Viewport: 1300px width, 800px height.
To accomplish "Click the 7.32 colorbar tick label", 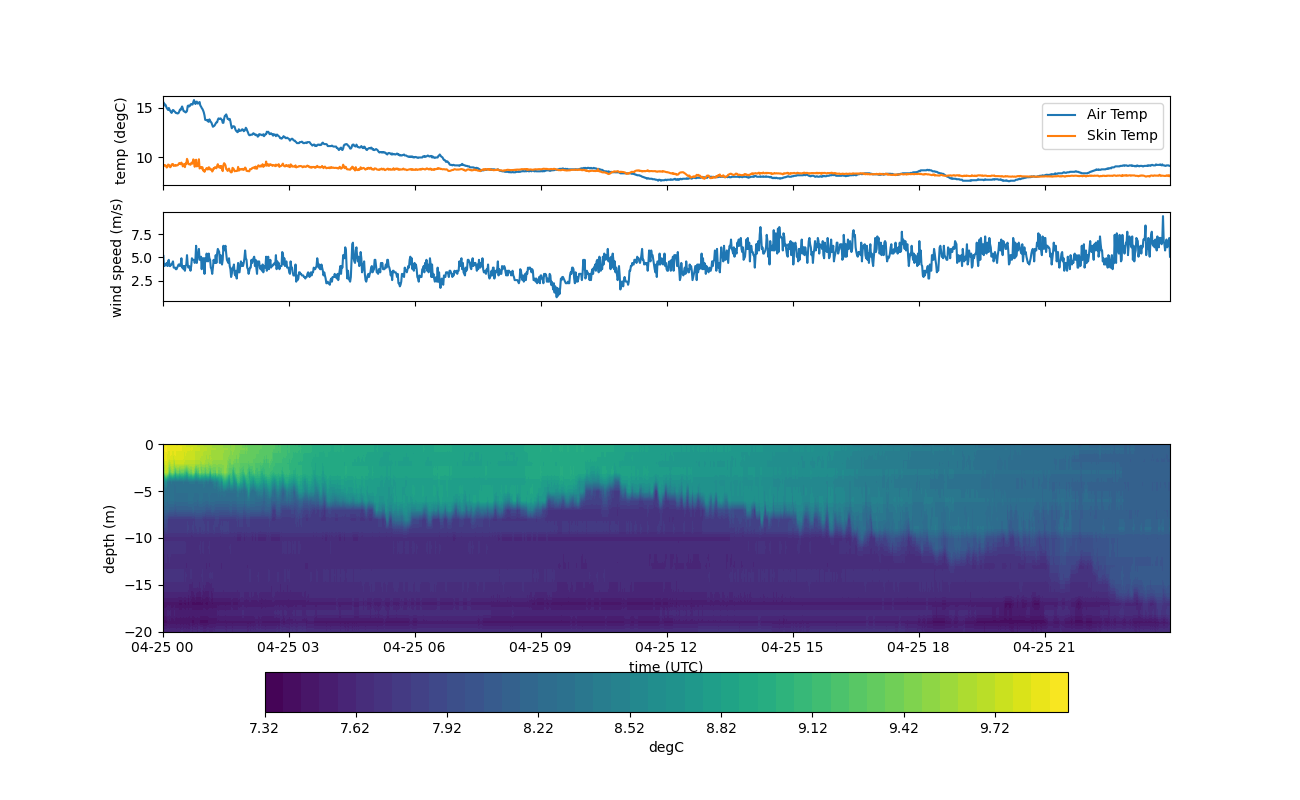I will click(x=264, y=728).
